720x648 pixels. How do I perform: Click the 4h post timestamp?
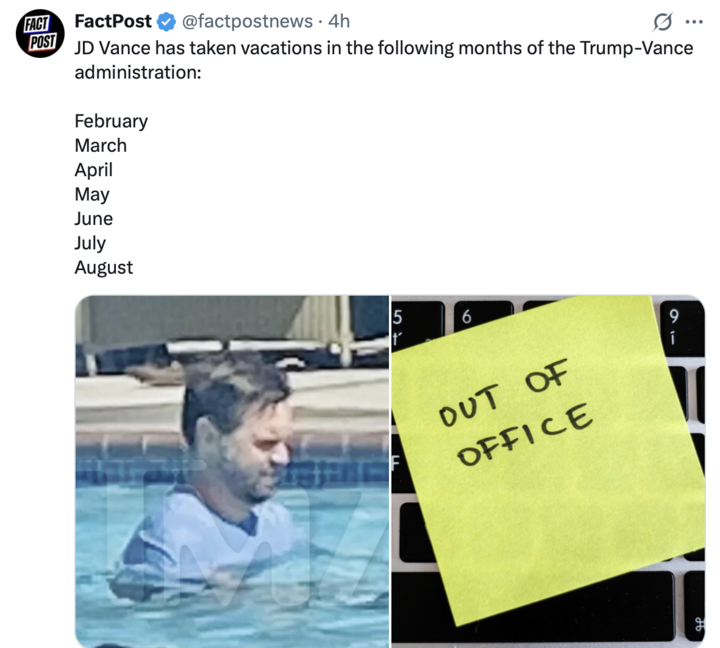pos(339,22)
